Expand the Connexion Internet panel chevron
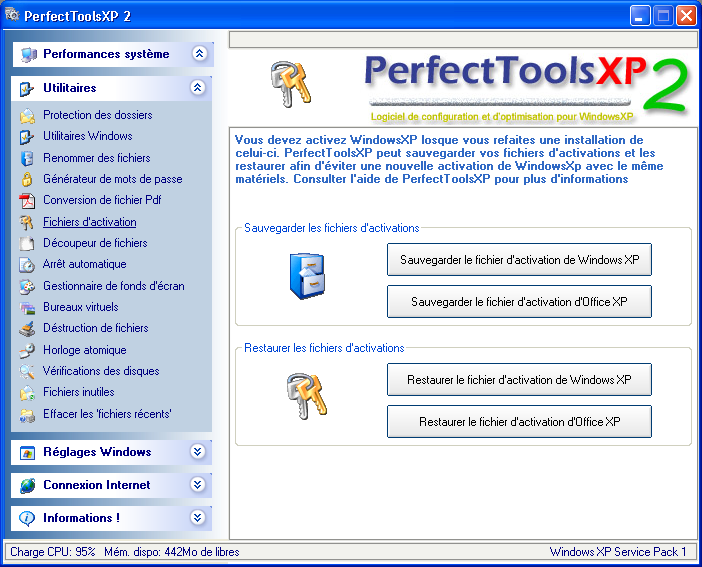Viewport: 702px width, 567px height. pos(197,484)
